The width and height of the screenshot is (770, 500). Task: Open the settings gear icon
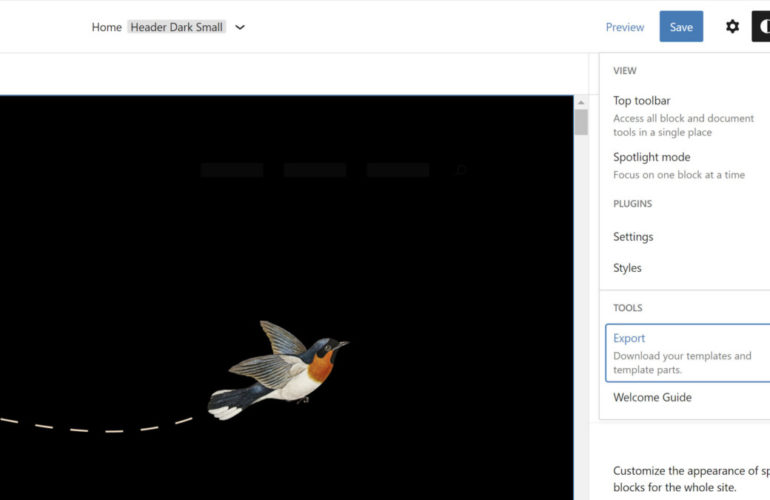[732, 27]
